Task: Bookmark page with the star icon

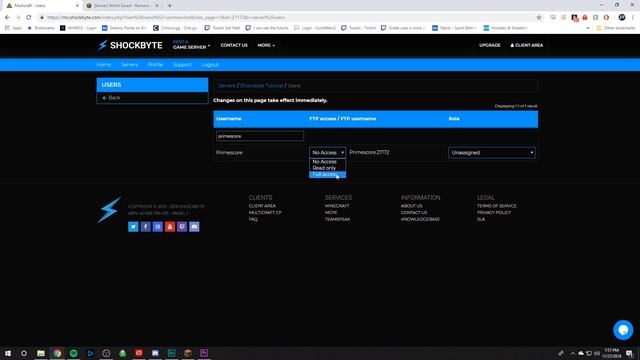Action: point(539,18)
